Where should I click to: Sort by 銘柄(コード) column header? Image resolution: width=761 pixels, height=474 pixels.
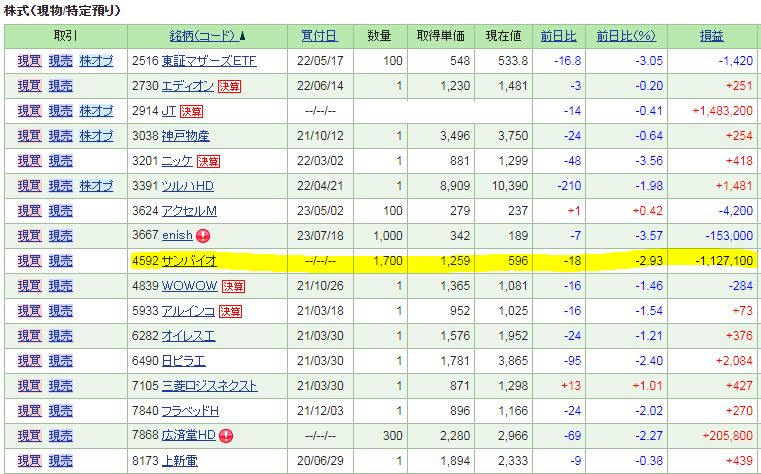[x=203, y=36]
